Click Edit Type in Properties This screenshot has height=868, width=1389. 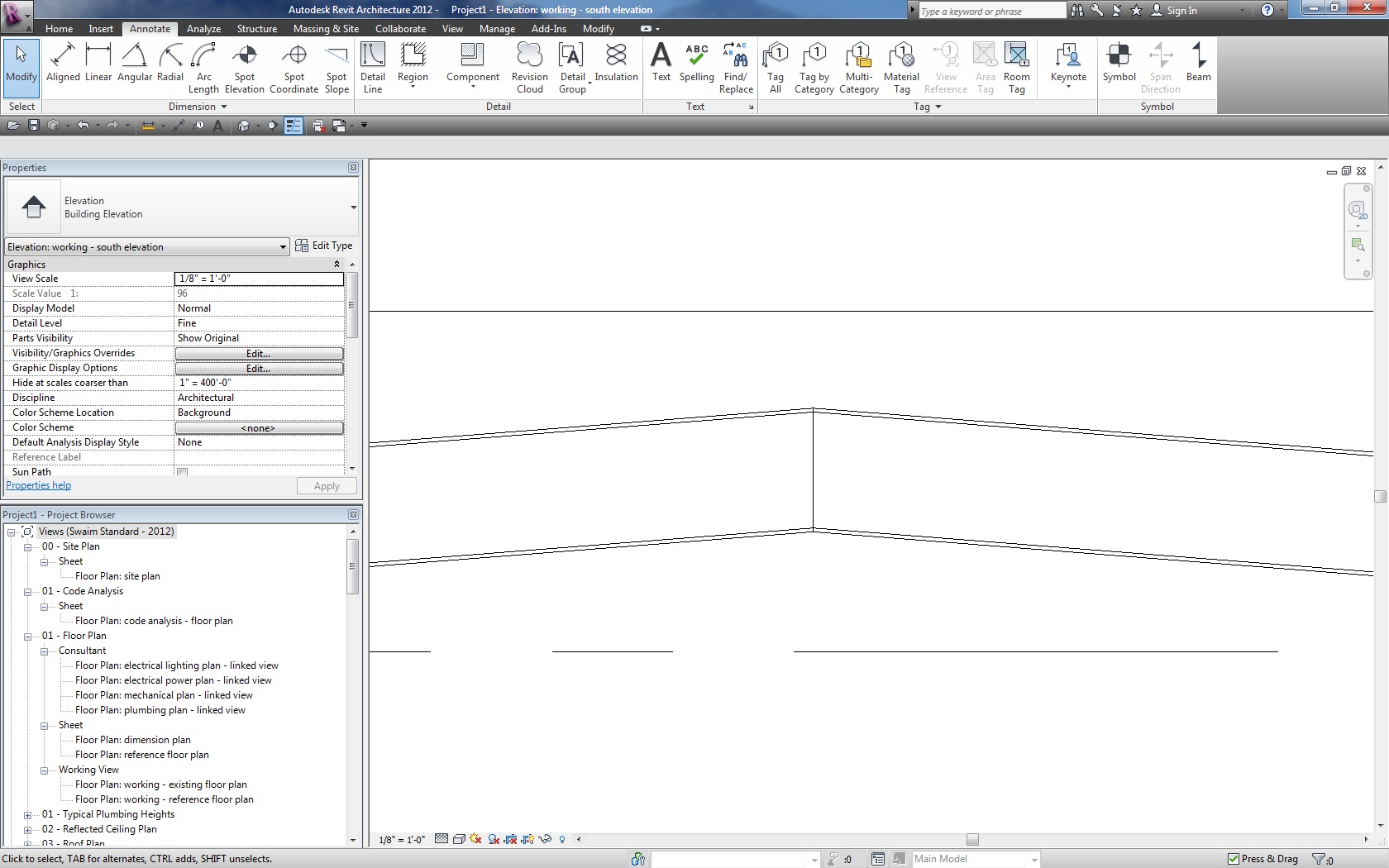coord(324,246)
